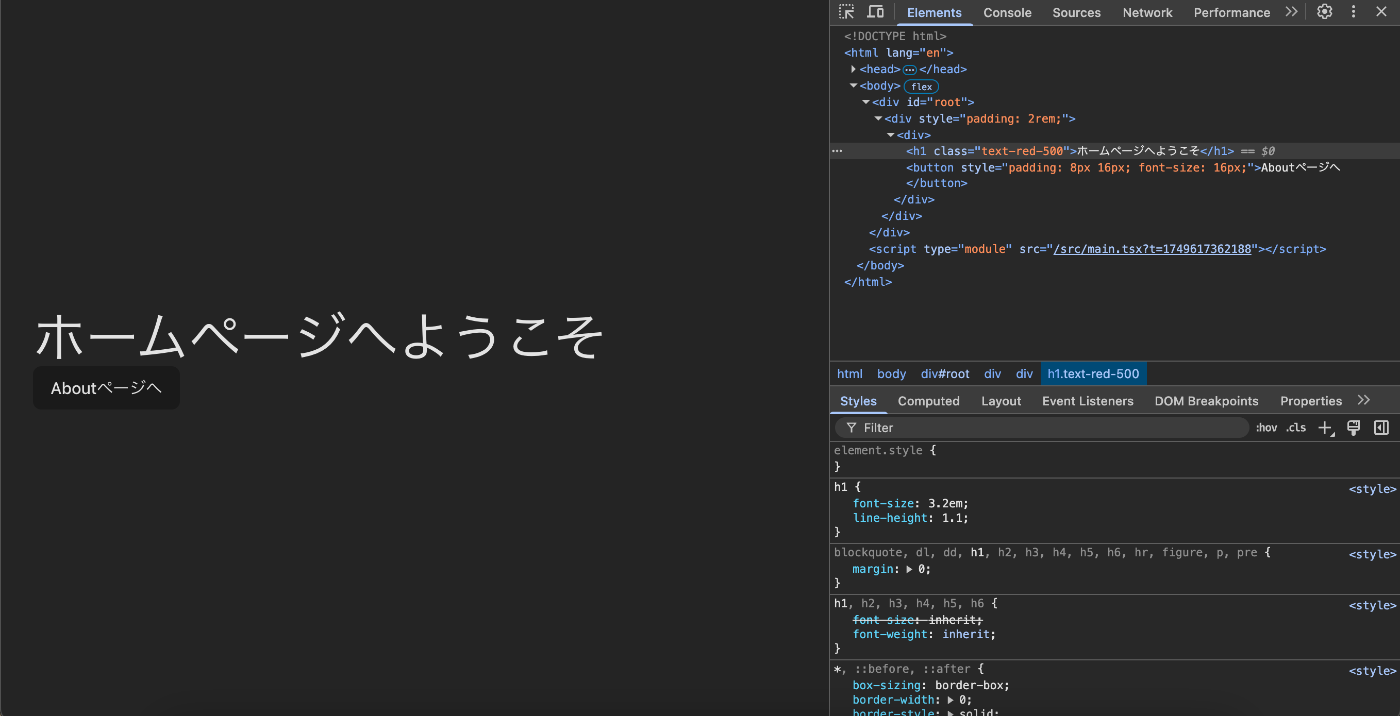Switch to the Styles sub-tab

click(x=858, y=401)
